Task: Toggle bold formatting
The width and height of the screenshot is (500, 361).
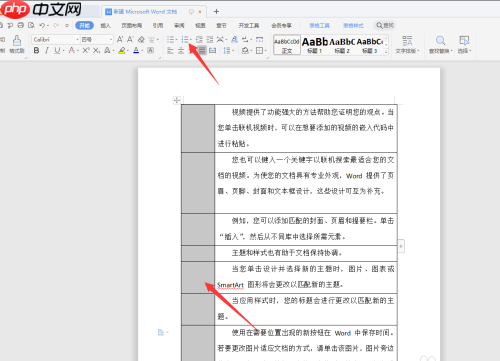Action: click(x=36, y=50)
